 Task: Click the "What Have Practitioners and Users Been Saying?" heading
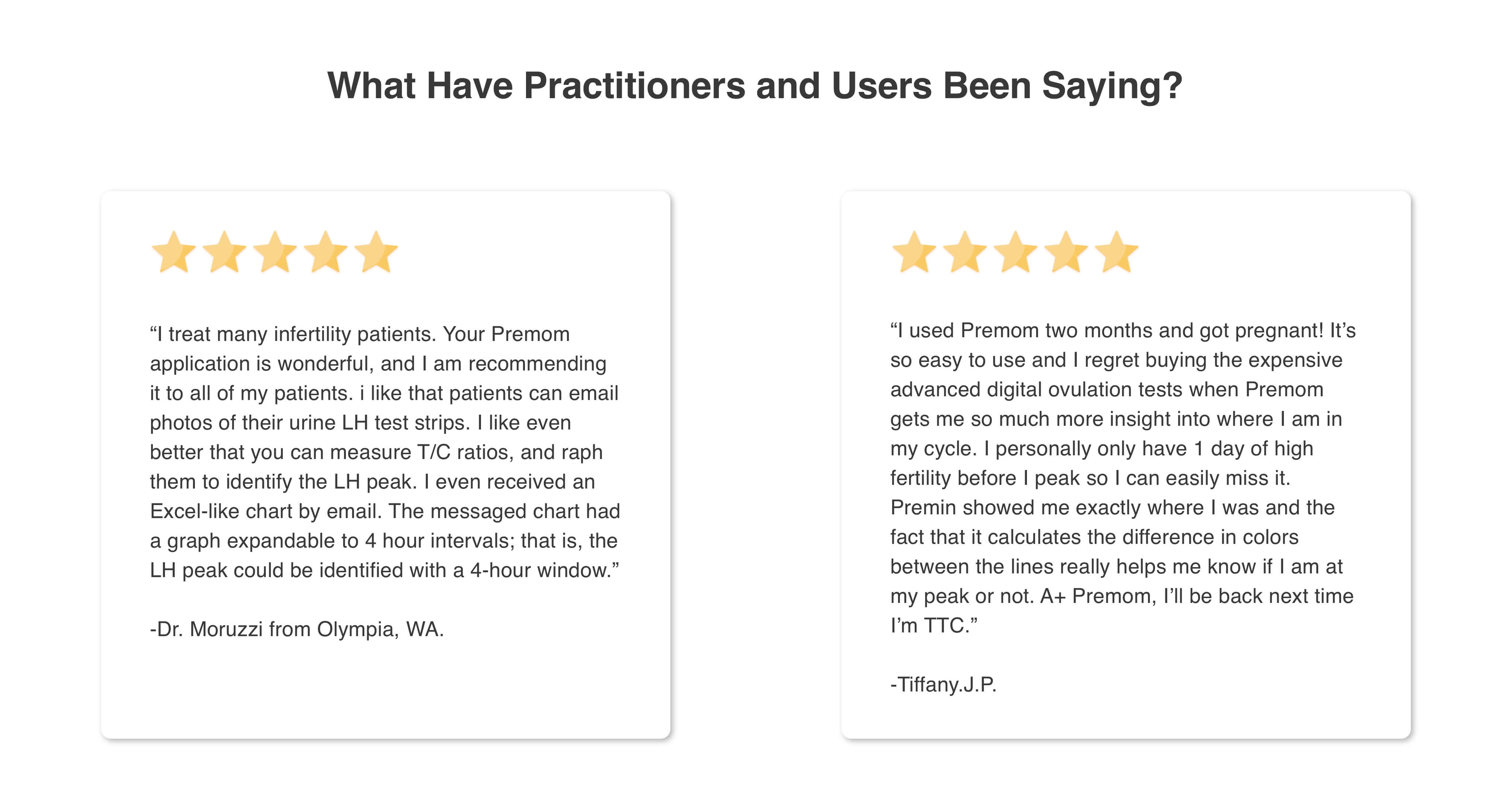[755, 86]
